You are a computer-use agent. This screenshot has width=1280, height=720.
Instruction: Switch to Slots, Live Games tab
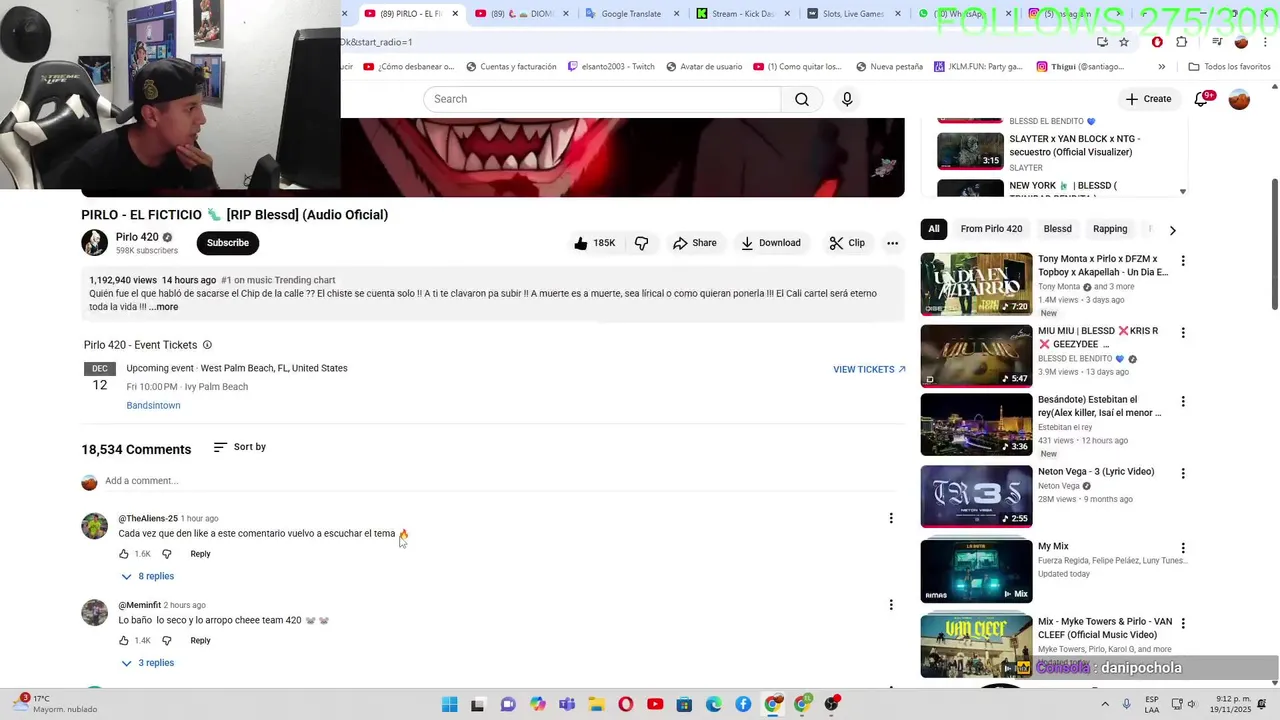pyautogui.click(x=854, y=14)
